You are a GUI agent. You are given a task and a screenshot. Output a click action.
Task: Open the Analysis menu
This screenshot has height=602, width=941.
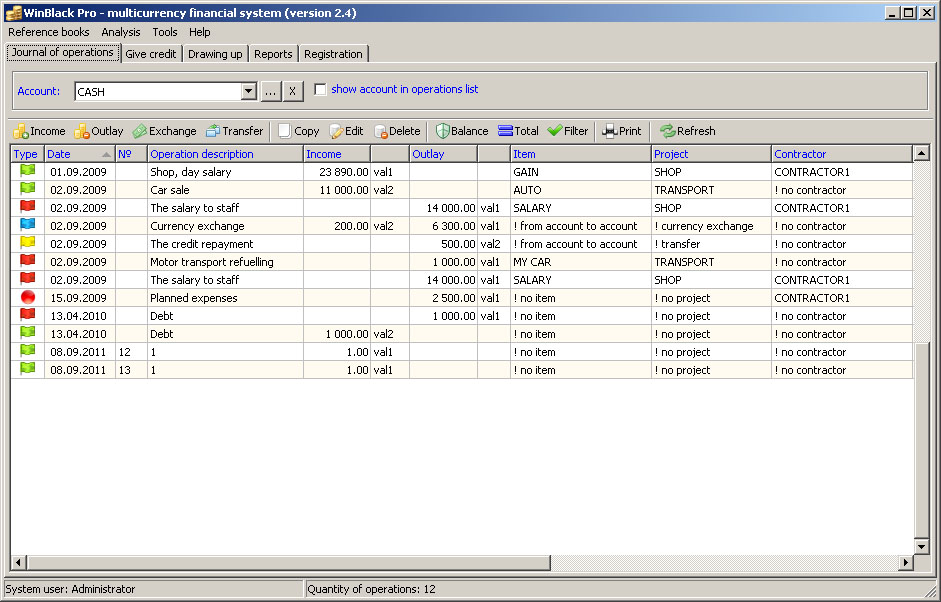121,32
